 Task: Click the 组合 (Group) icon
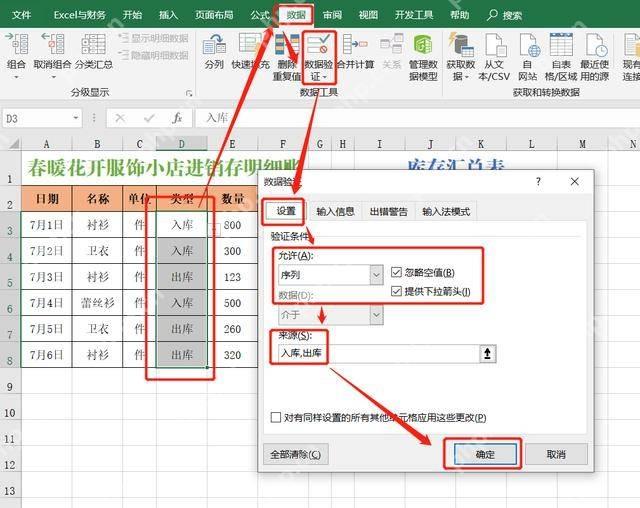point(17,44)
